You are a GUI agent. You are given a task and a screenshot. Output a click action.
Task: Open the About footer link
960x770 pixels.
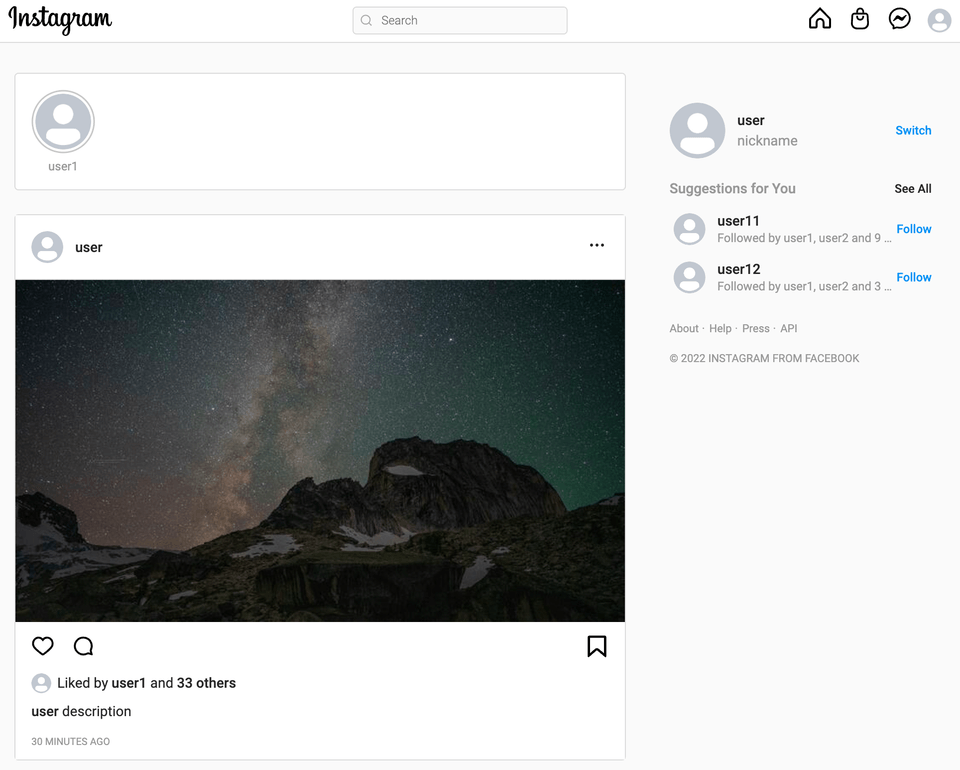click(x=684, y=329)
